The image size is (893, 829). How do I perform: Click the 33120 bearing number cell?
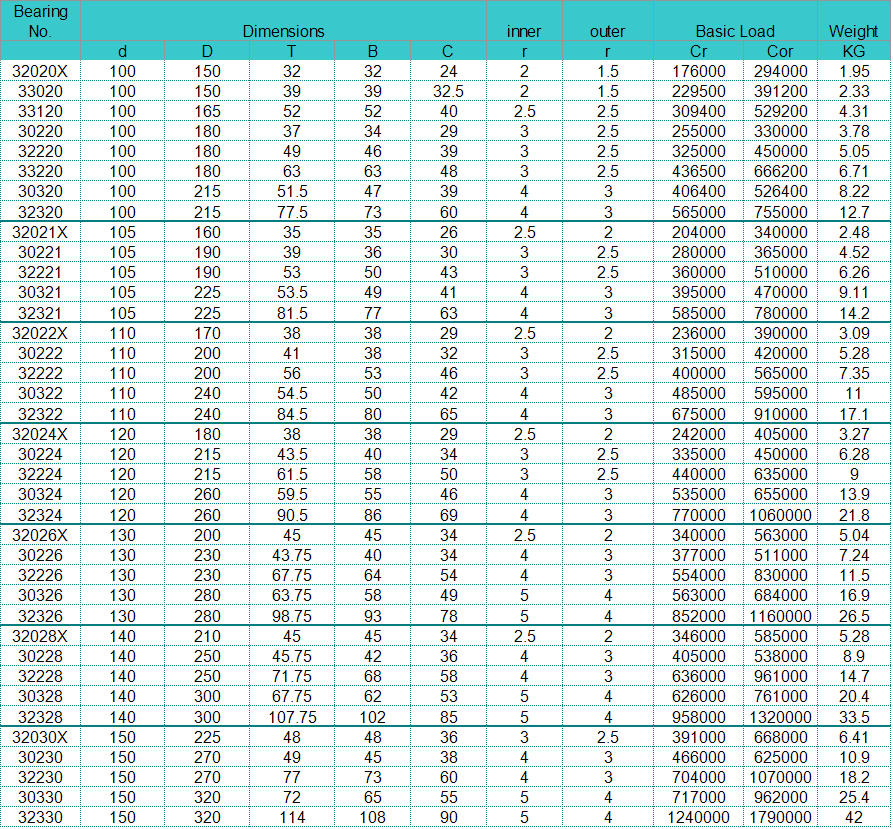tap(40, 111)
